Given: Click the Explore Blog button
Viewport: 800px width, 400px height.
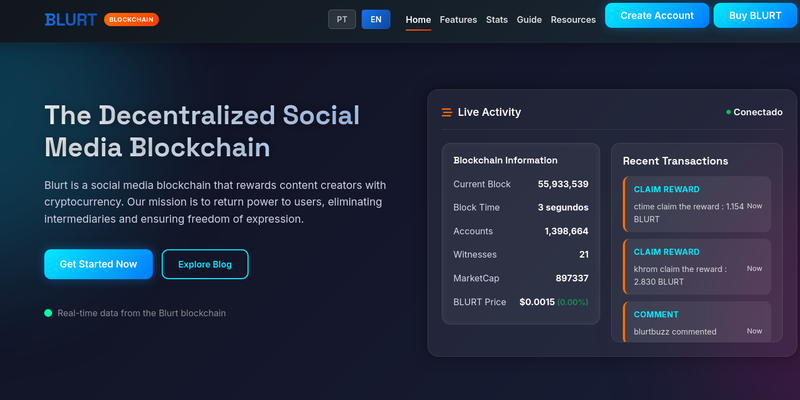Looking at the screenshot, I should tap(205, 264).
